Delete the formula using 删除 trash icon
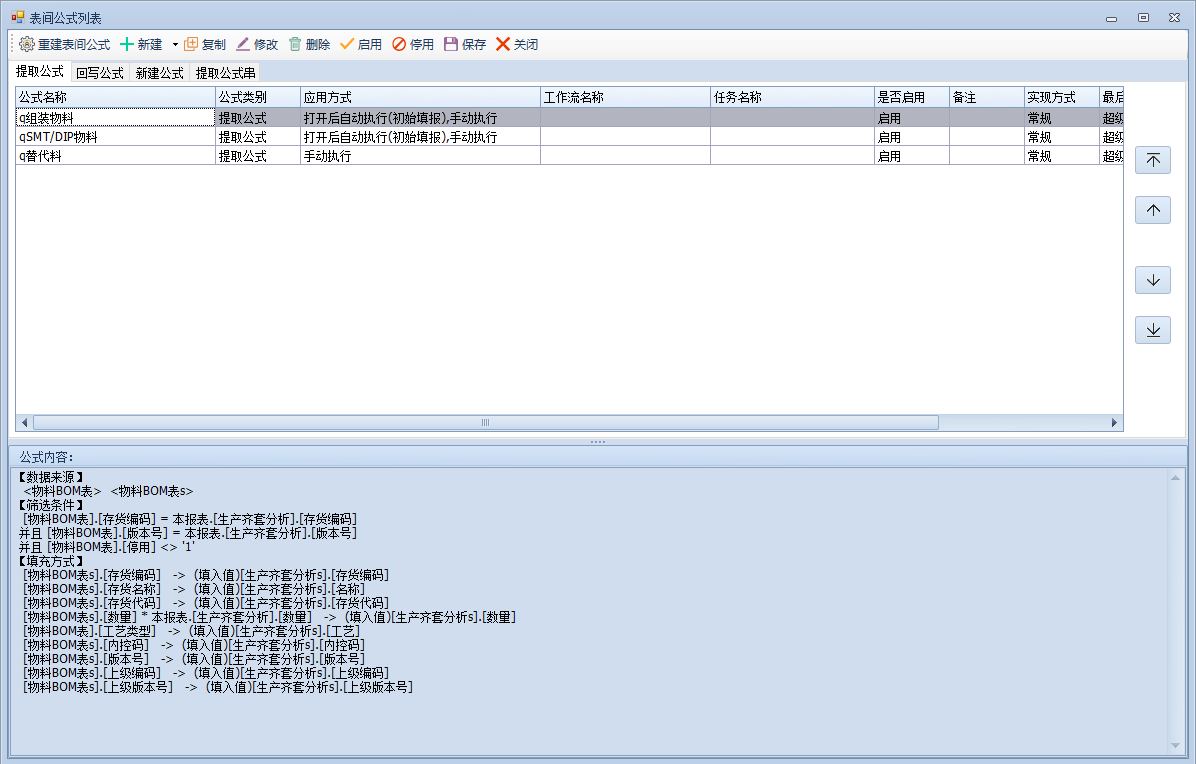 [x=295, y=44]
